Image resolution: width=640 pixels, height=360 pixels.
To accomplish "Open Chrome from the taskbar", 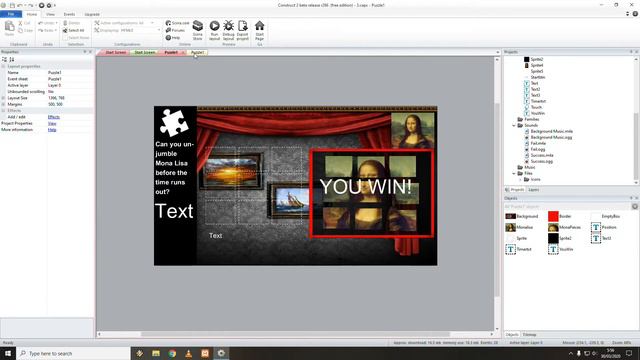I will (172, 353).
